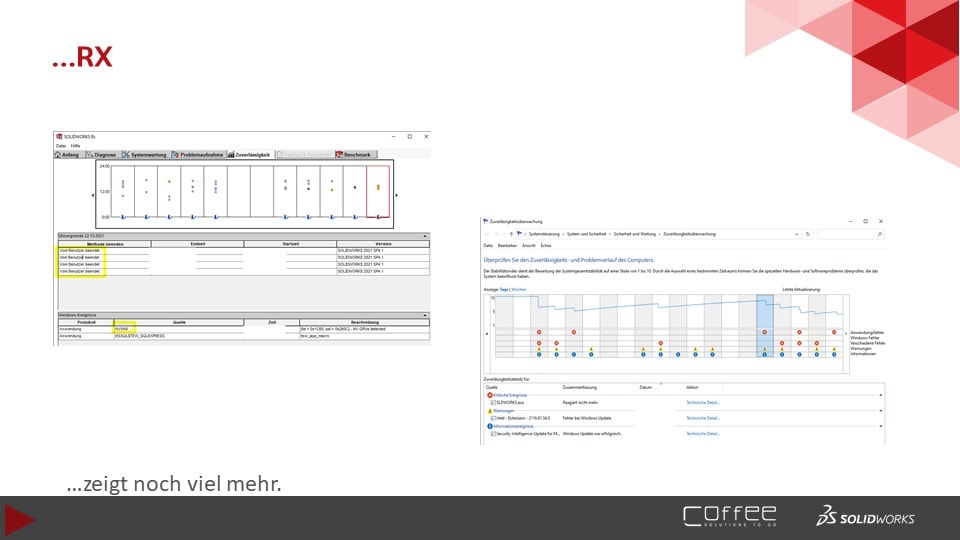Select the highlighted NVWMI source cell
Viewport: 960px width, 540px height.
pyautogui.click(x=125, y=329)
